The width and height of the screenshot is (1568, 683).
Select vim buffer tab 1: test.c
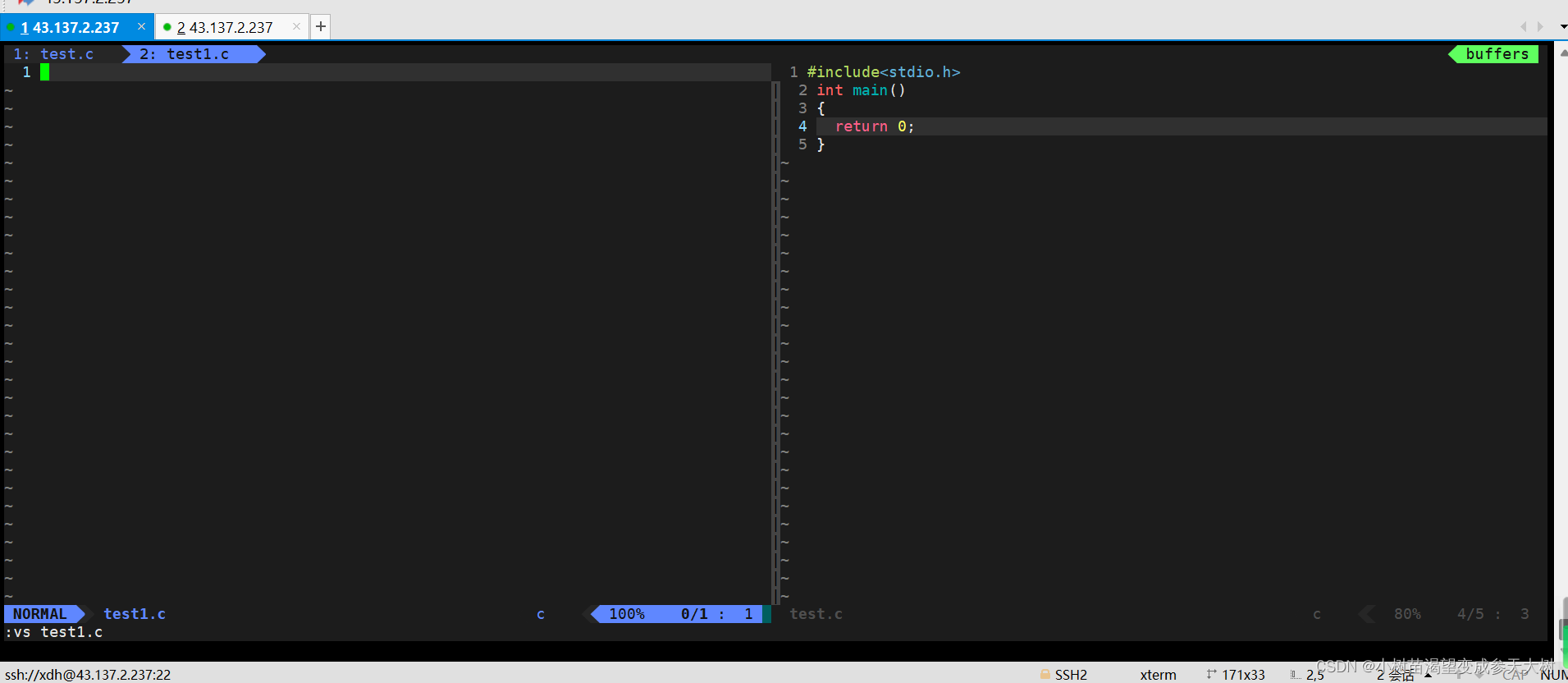coord(53,54)
